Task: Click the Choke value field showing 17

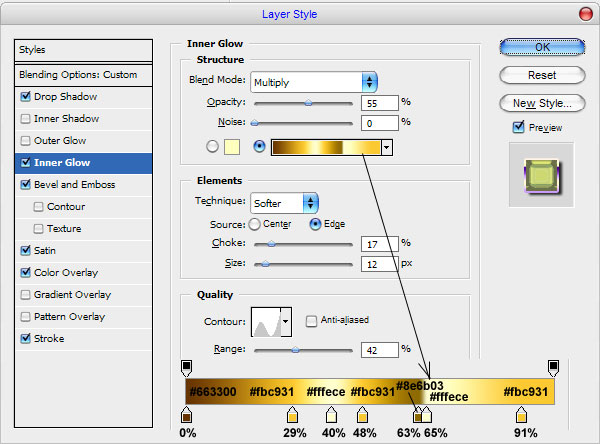Action: 380,244
